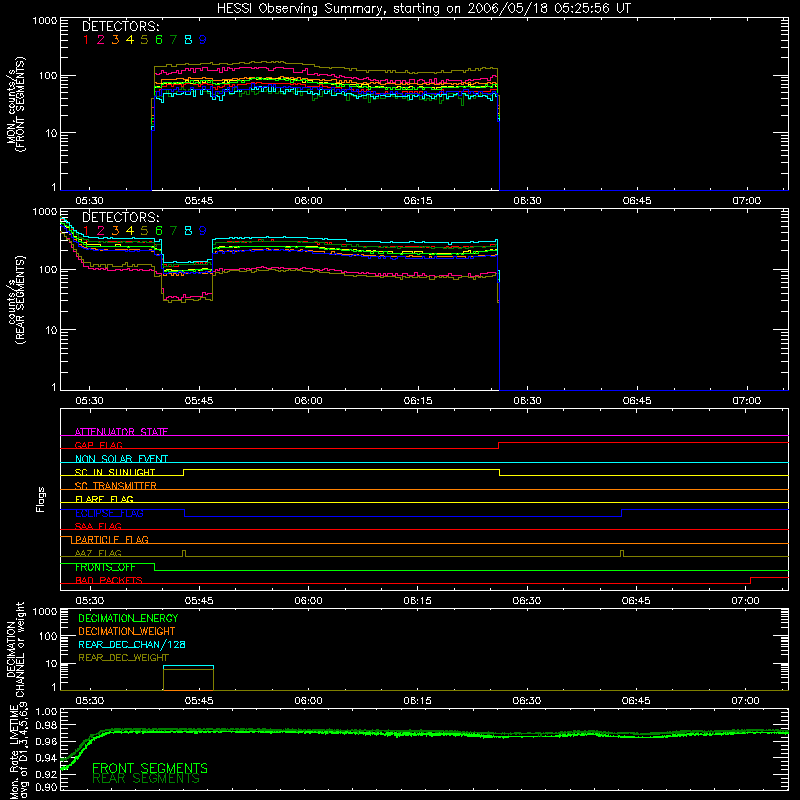Pick detector 7 in the rear segments legend
This screenshot has height=800, width=800.
click(173, 231)
